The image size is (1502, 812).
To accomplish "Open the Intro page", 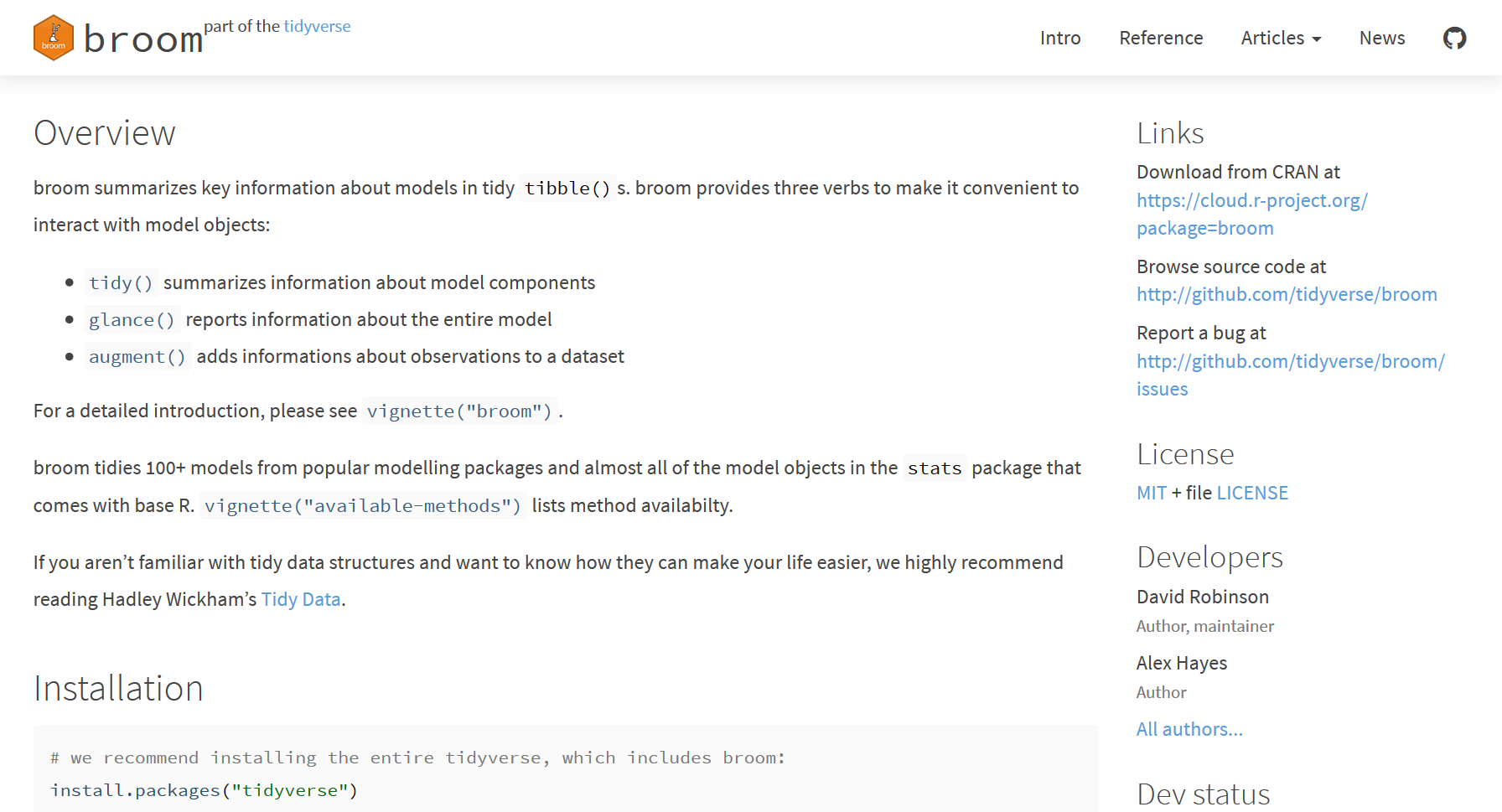I will [1060, 38].
